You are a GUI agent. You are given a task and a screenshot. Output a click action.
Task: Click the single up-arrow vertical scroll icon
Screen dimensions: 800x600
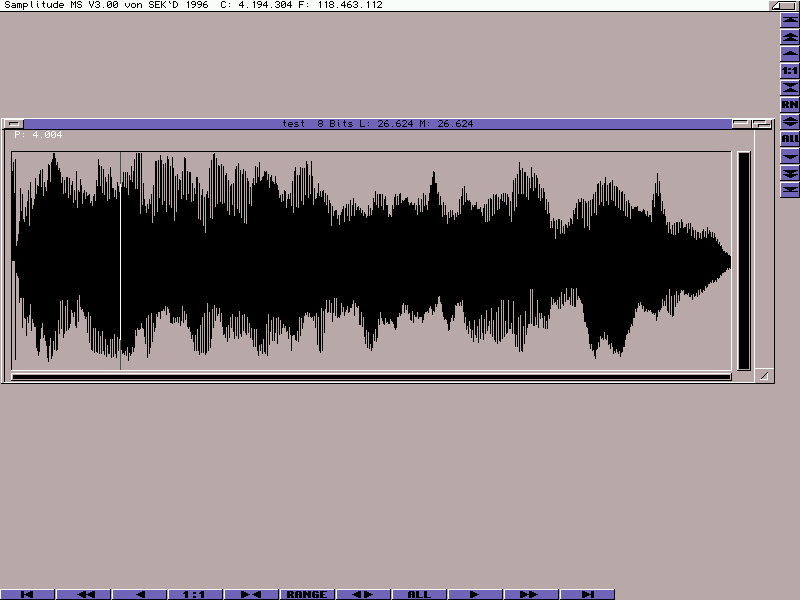pyautogui.click(x=790, y=54)
